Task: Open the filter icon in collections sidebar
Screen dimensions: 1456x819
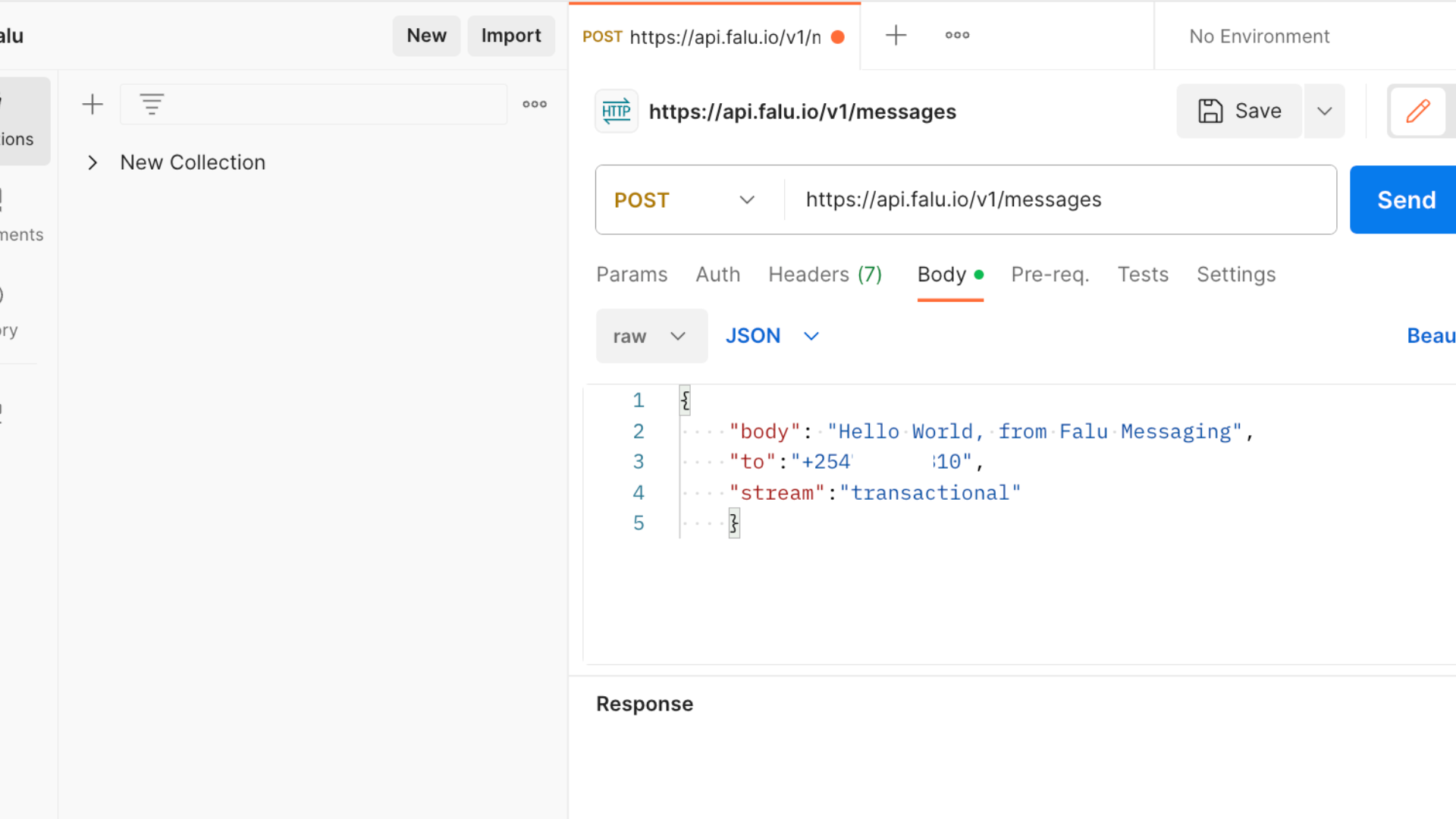Action: coord(152,104)
